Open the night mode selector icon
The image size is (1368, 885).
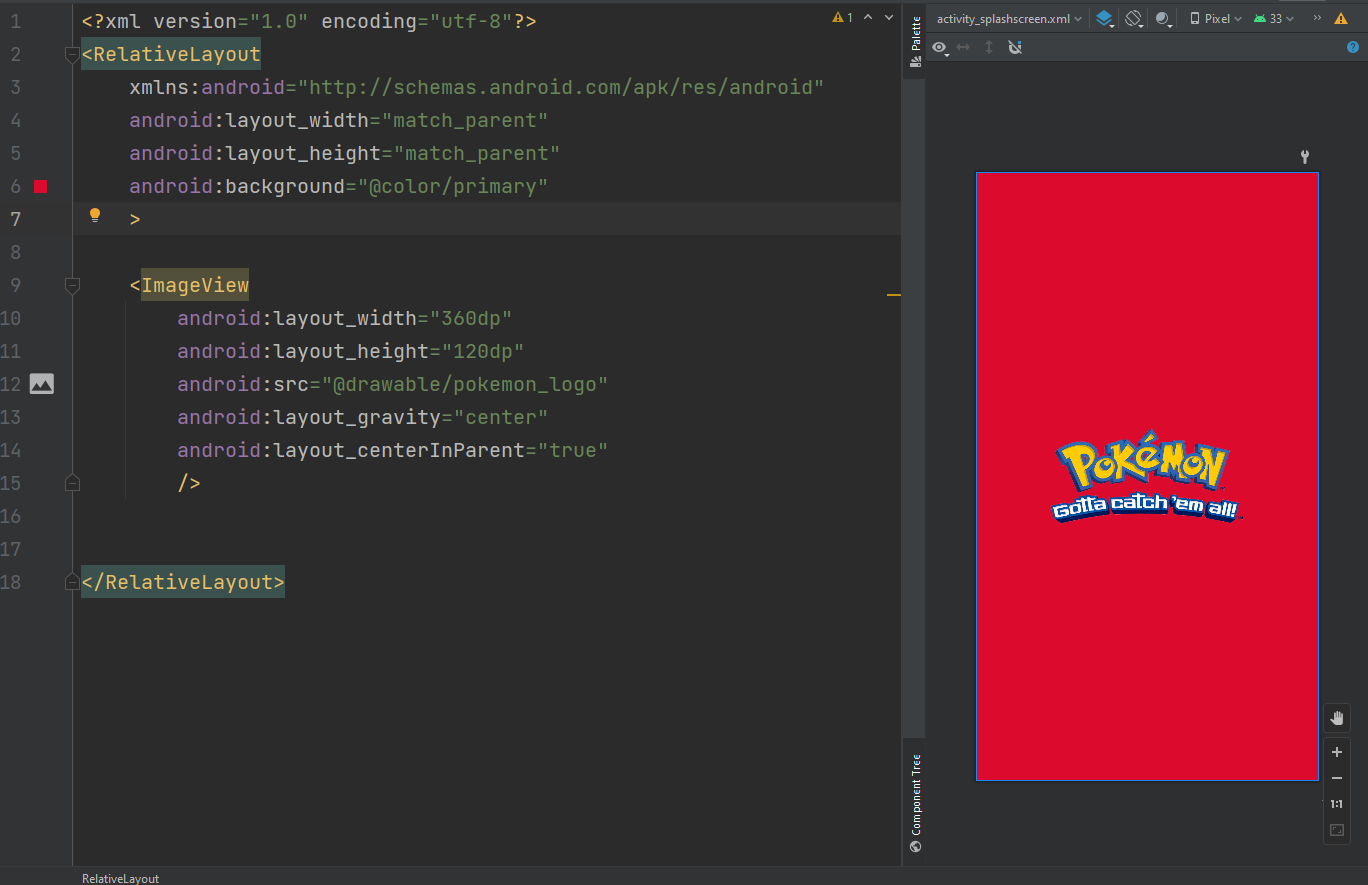click(x=1164, y=19)
